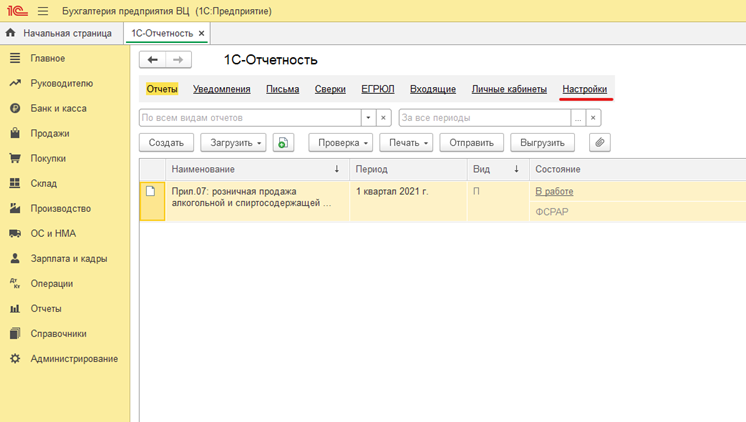Viewport: 746px width, 422px height.
Task: Click the forward arrow navigation button
Action: tap(178, 59)
